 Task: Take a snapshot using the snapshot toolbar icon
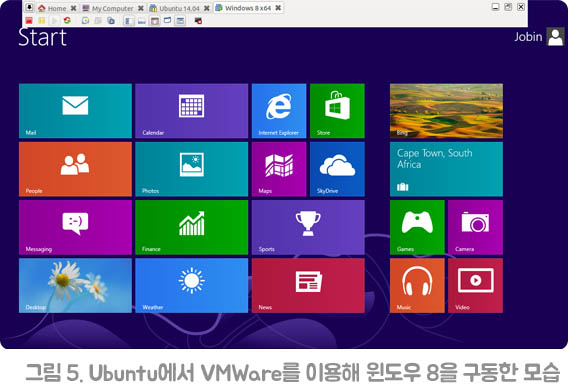[x=85, y=21]
